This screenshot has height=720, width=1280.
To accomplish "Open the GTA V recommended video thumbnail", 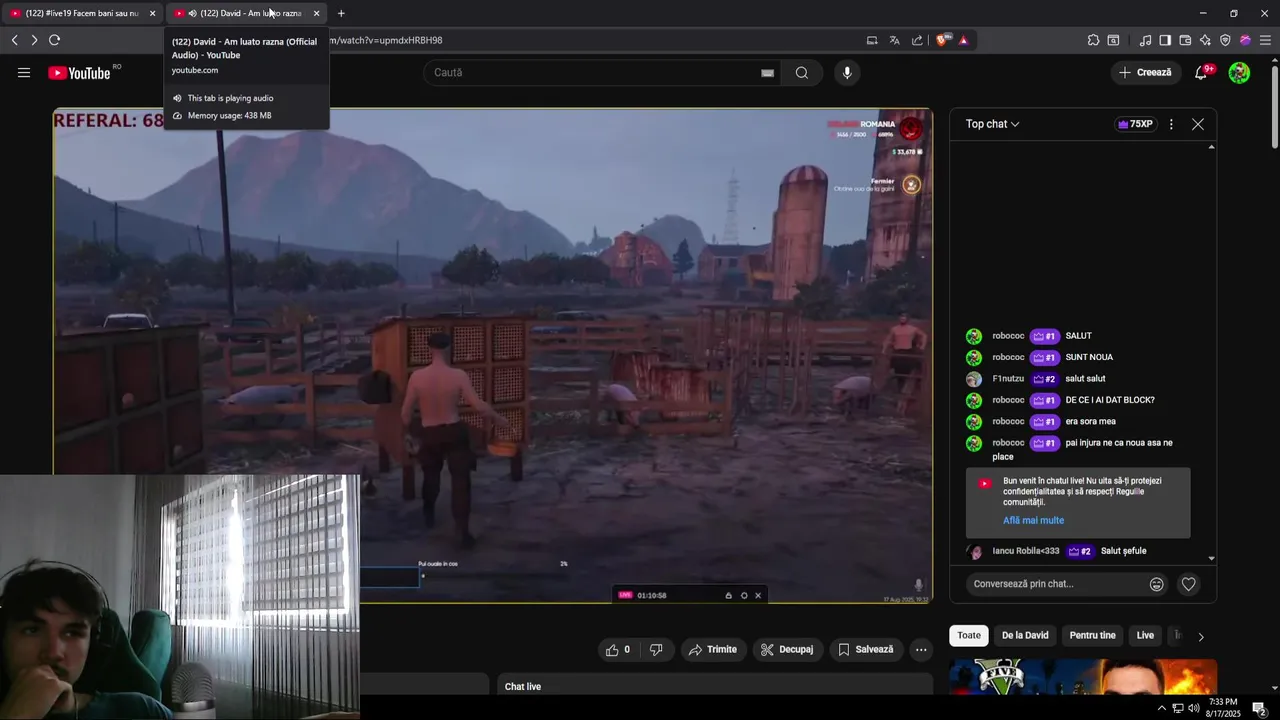I will point(1083,677).
